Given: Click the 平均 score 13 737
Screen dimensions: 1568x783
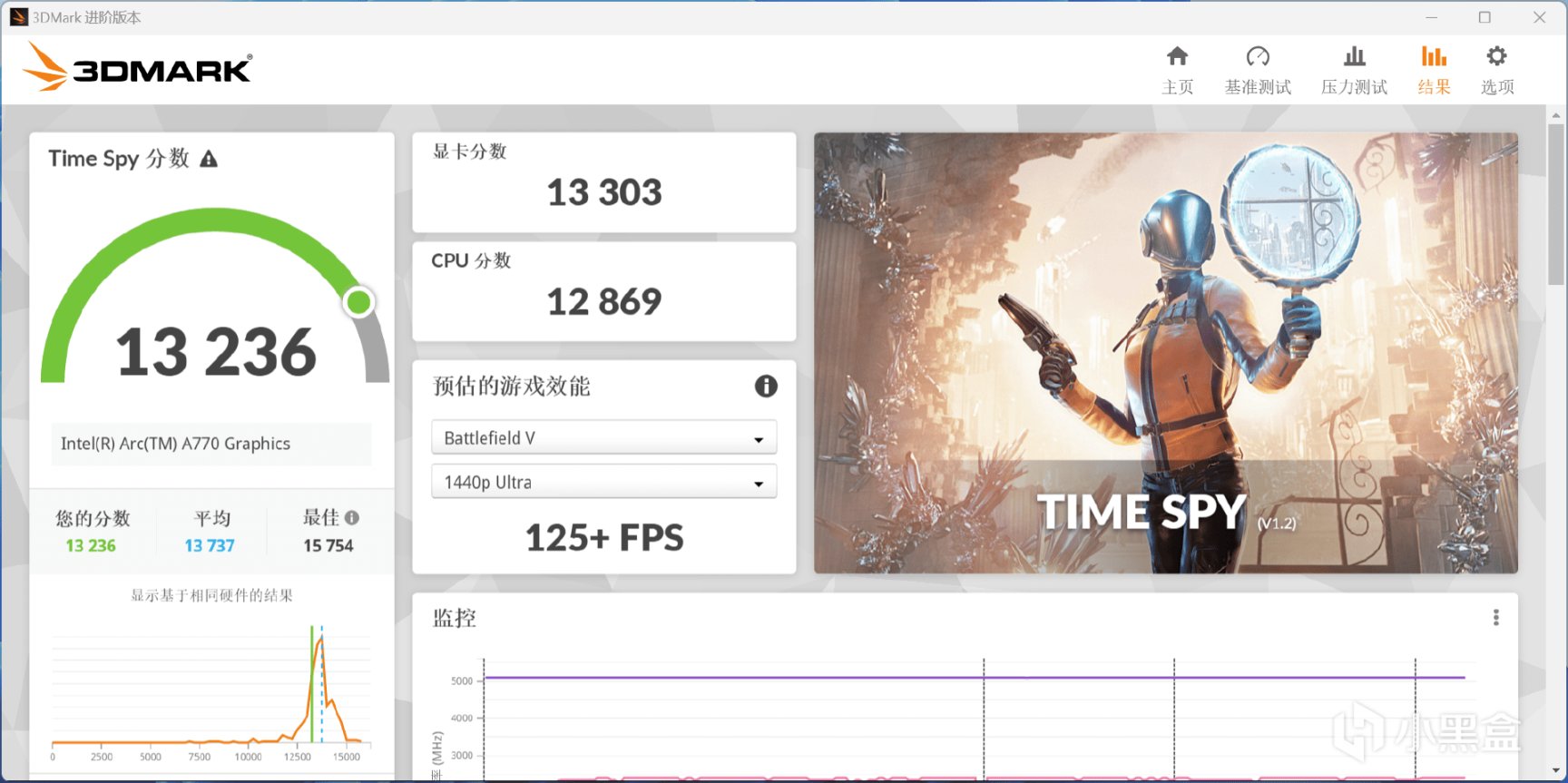Looking at the screenshot, I should [210, 545].
